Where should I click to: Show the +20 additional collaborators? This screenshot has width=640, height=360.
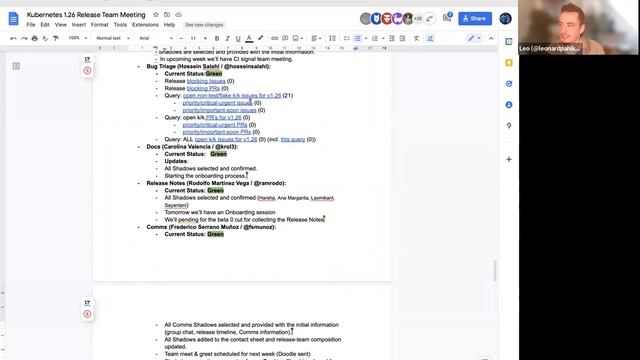[x=418, y=18]
